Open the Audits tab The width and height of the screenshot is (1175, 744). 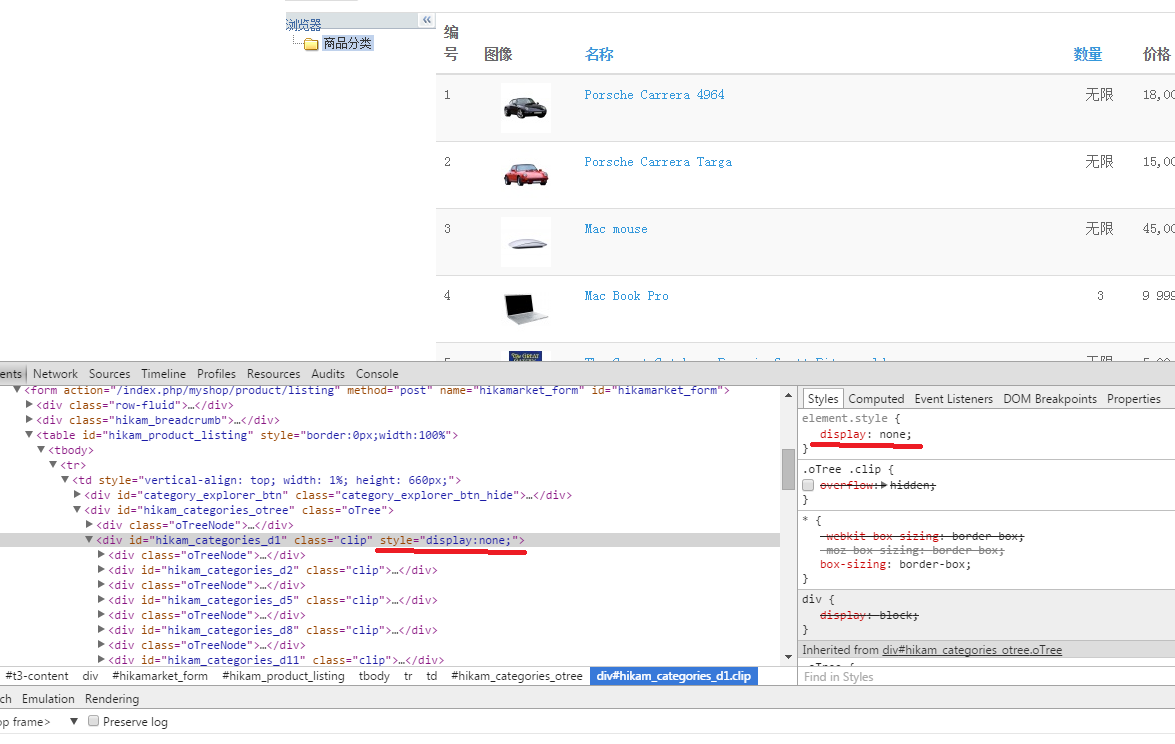[x=328, y=374]
